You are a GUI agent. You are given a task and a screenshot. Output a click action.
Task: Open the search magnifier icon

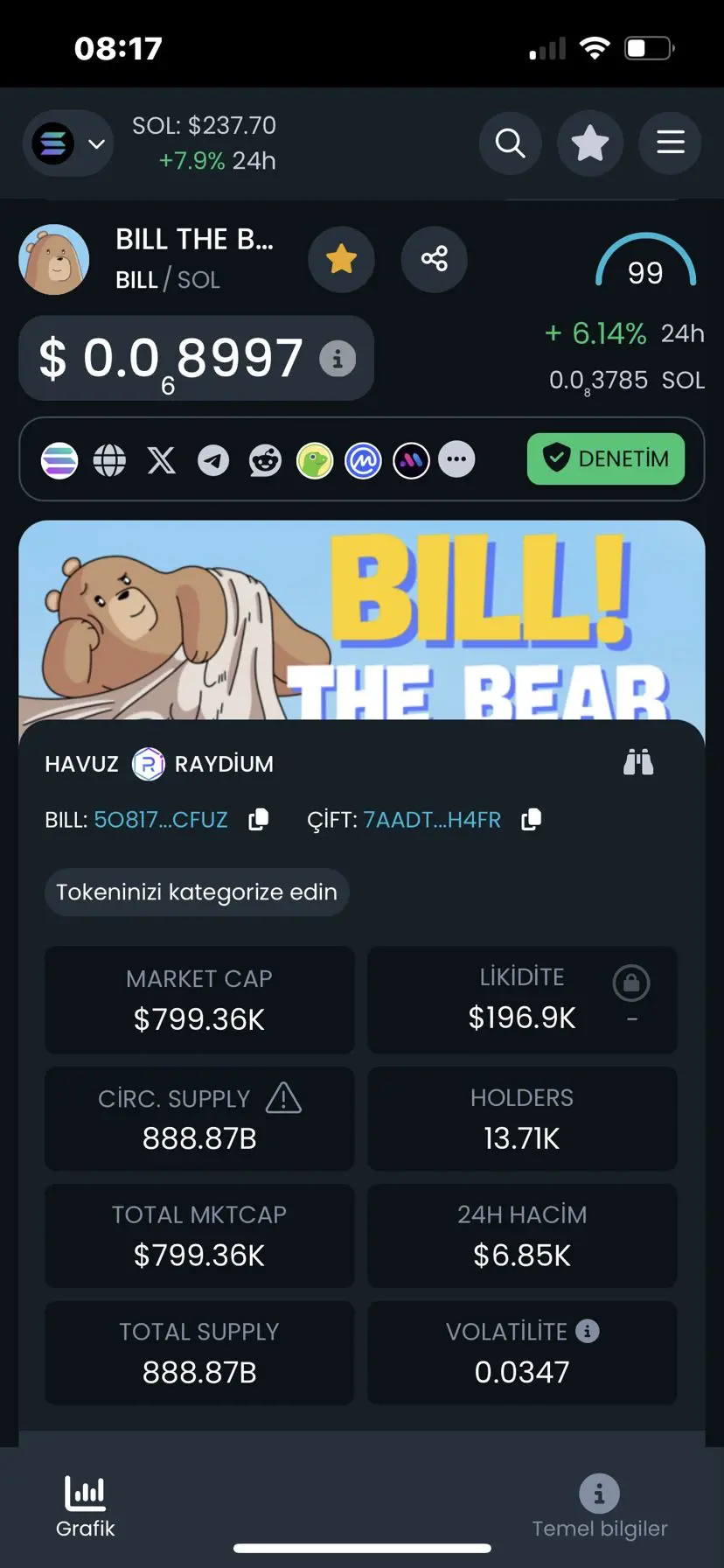pyautogui.click(x=511, y=143)
